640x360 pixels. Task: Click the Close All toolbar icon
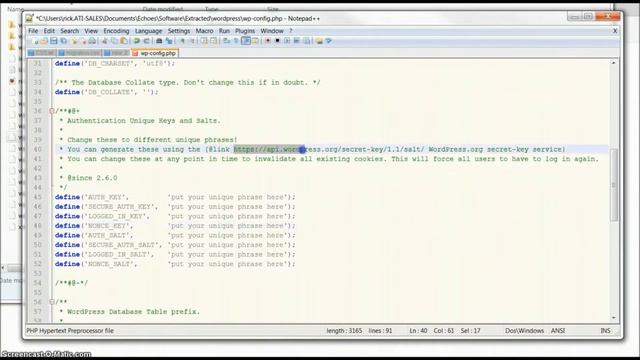(x=84, y=41)
